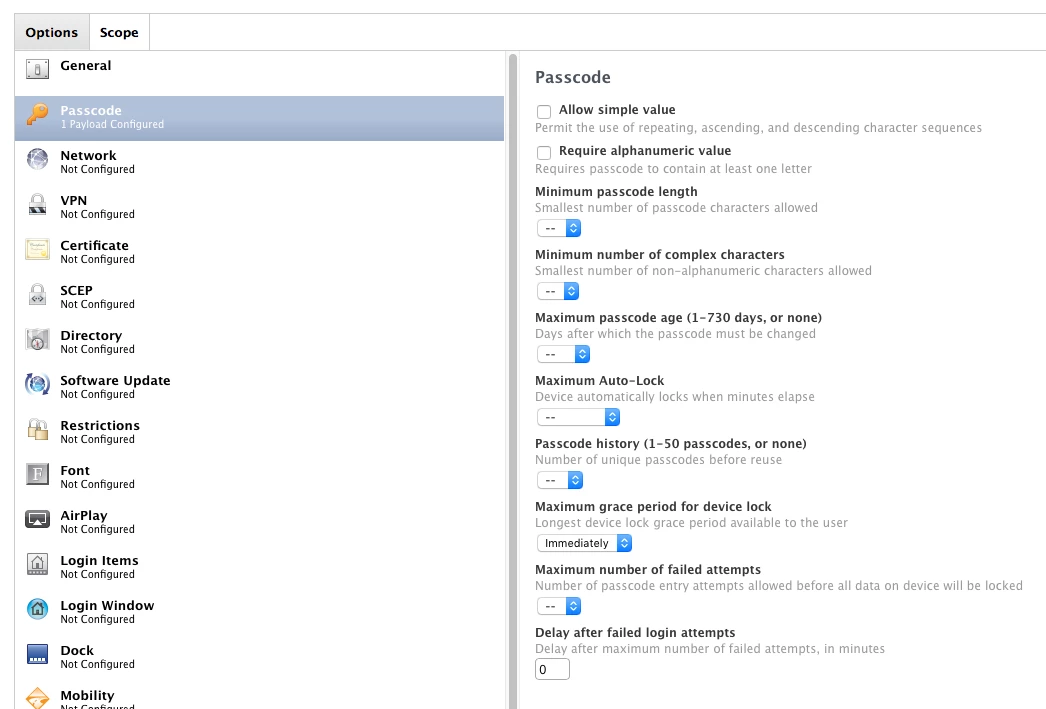Viewport: 1046px width, 709px height.
Task: Click the Dock icon
Action: 37,655
